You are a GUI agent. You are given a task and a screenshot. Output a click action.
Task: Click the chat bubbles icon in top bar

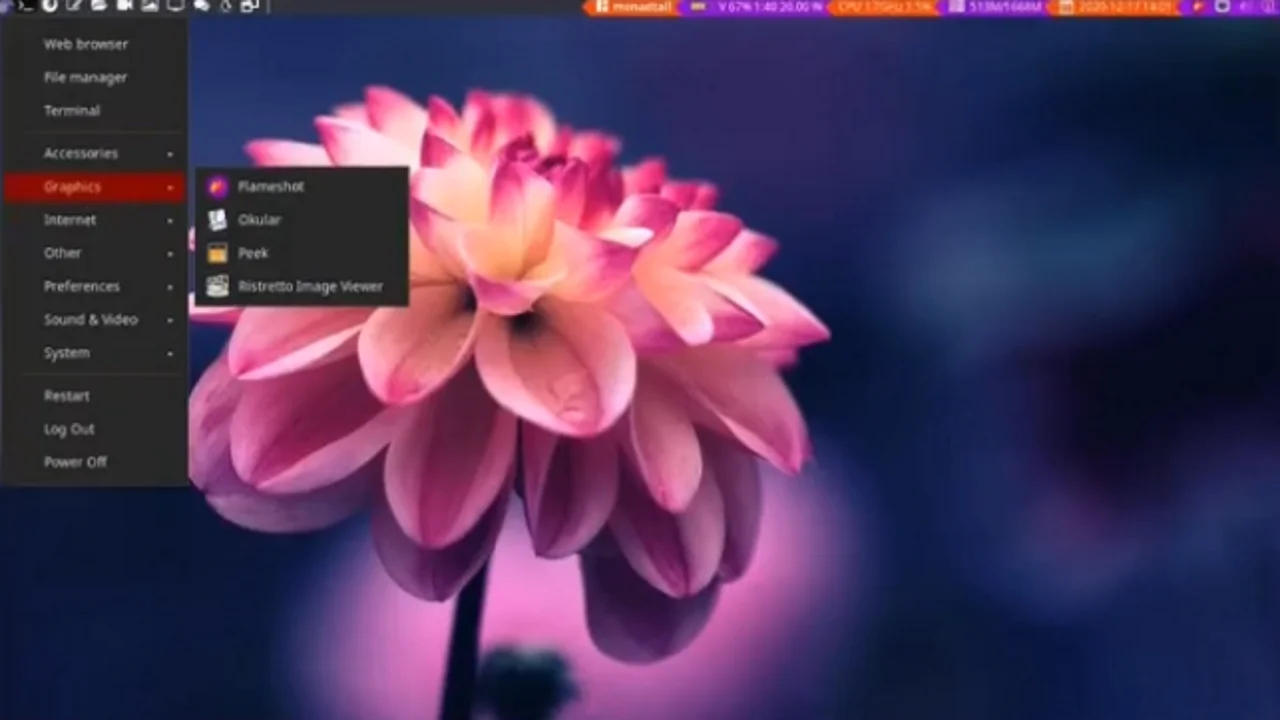point(201,6)
